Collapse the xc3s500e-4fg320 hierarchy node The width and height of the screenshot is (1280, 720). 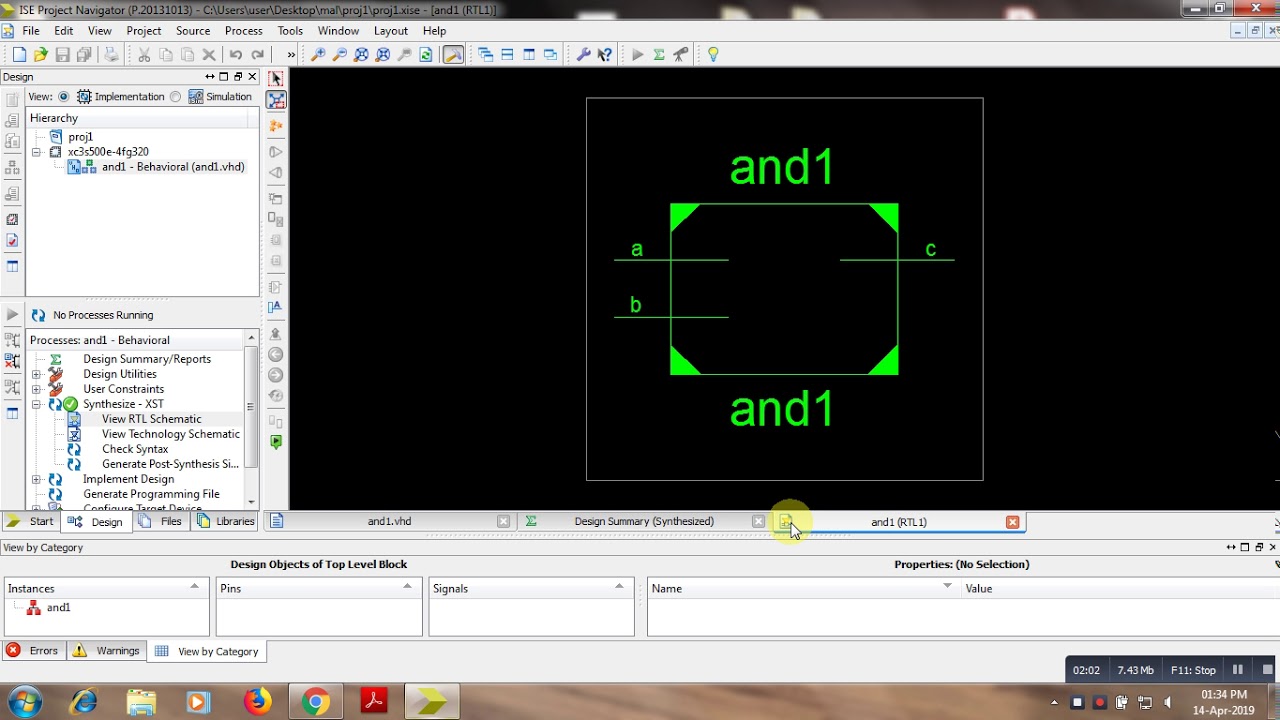point(37,152)
